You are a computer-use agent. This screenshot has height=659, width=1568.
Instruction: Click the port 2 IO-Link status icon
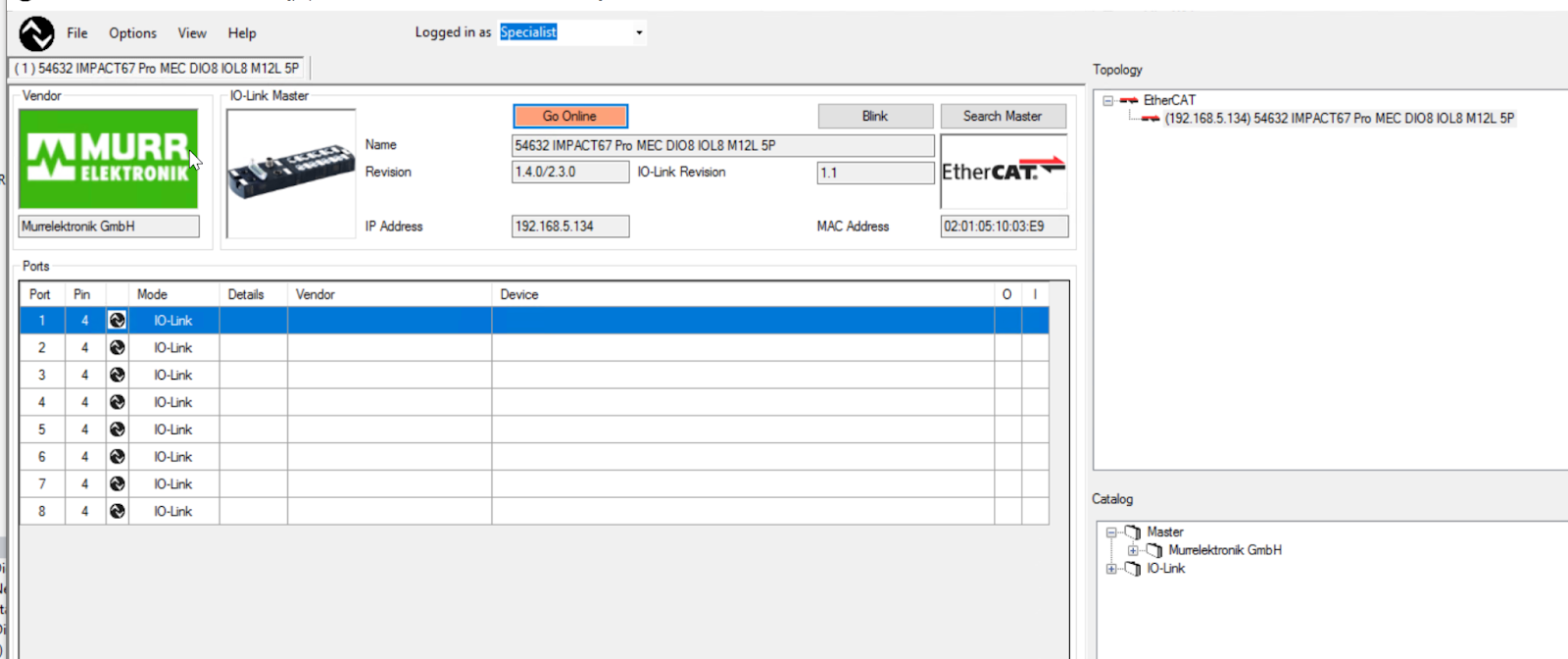pos(117,347)
